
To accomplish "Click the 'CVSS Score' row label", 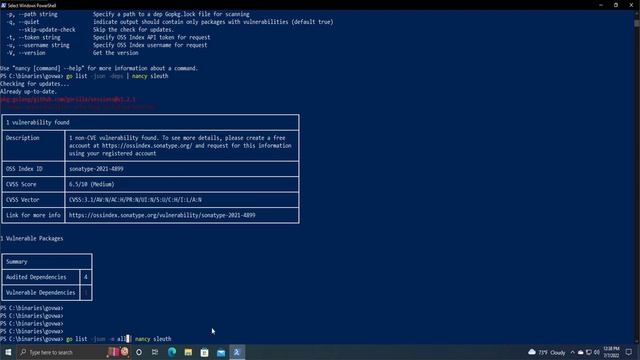I will (21, 184).
